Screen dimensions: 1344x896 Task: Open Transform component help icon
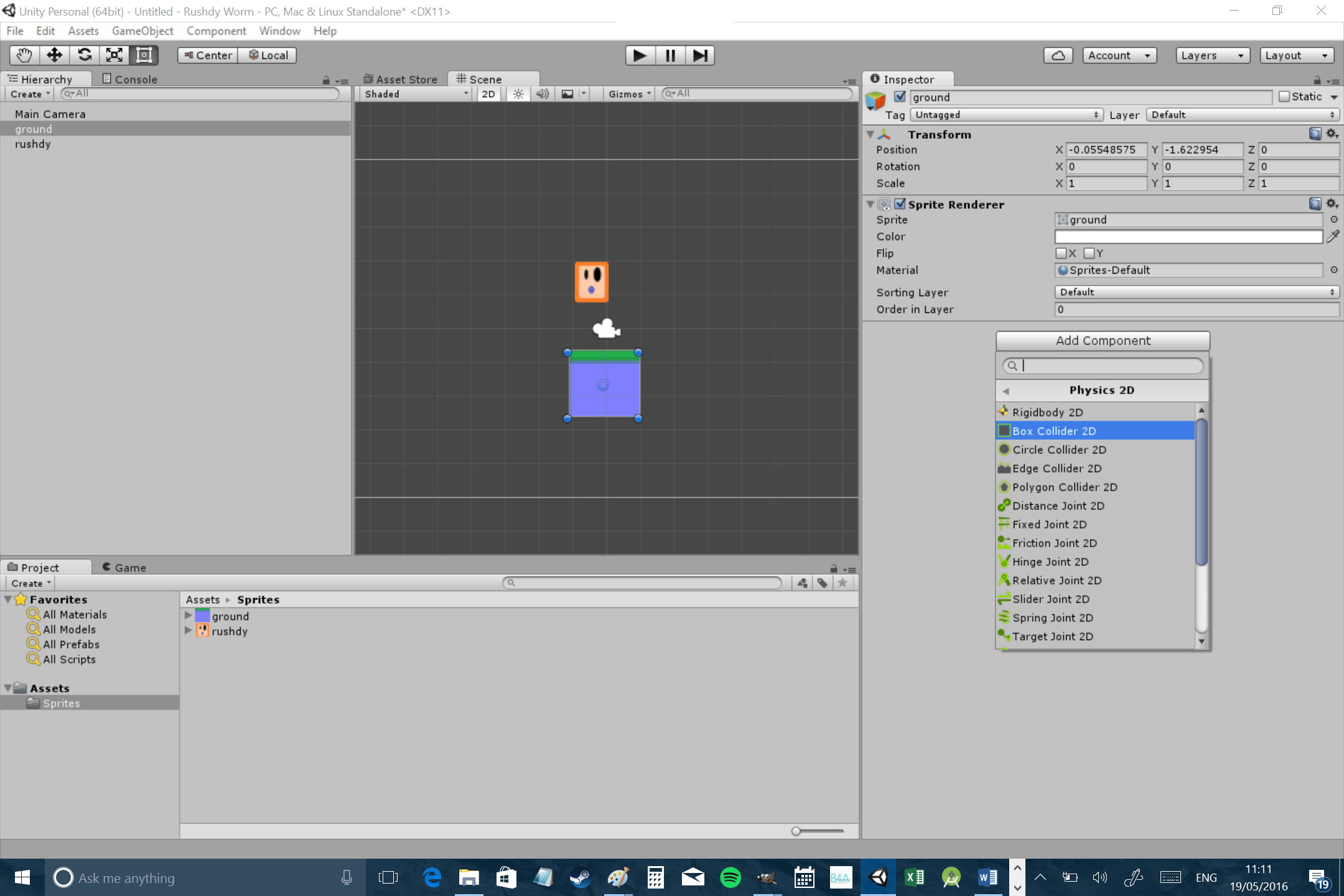point(1315,134)
